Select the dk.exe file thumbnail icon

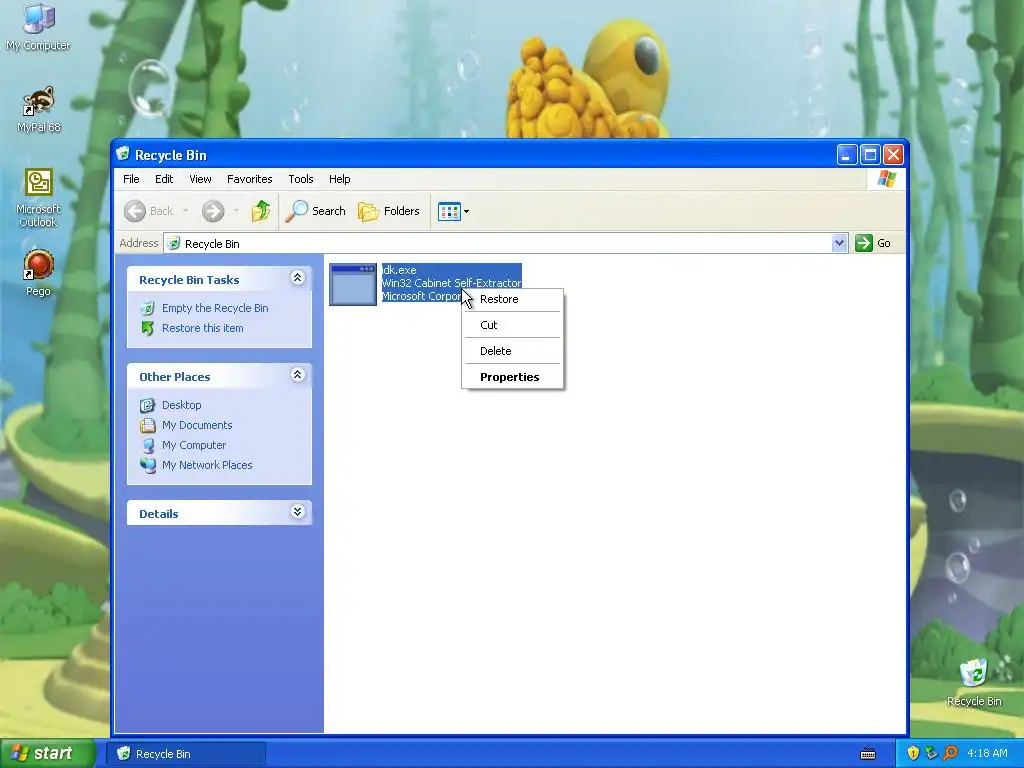tap(353, 284)
